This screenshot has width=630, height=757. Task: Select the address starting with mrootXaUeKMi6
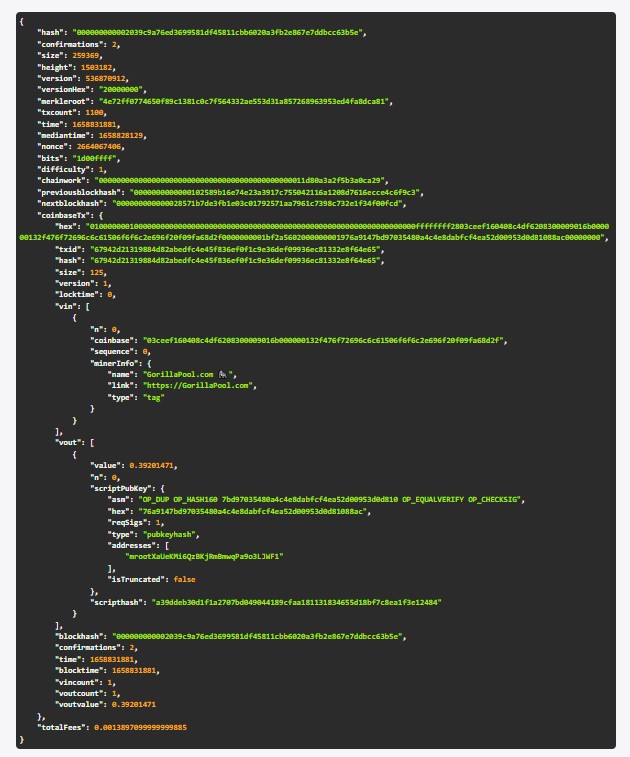(204, 556)
